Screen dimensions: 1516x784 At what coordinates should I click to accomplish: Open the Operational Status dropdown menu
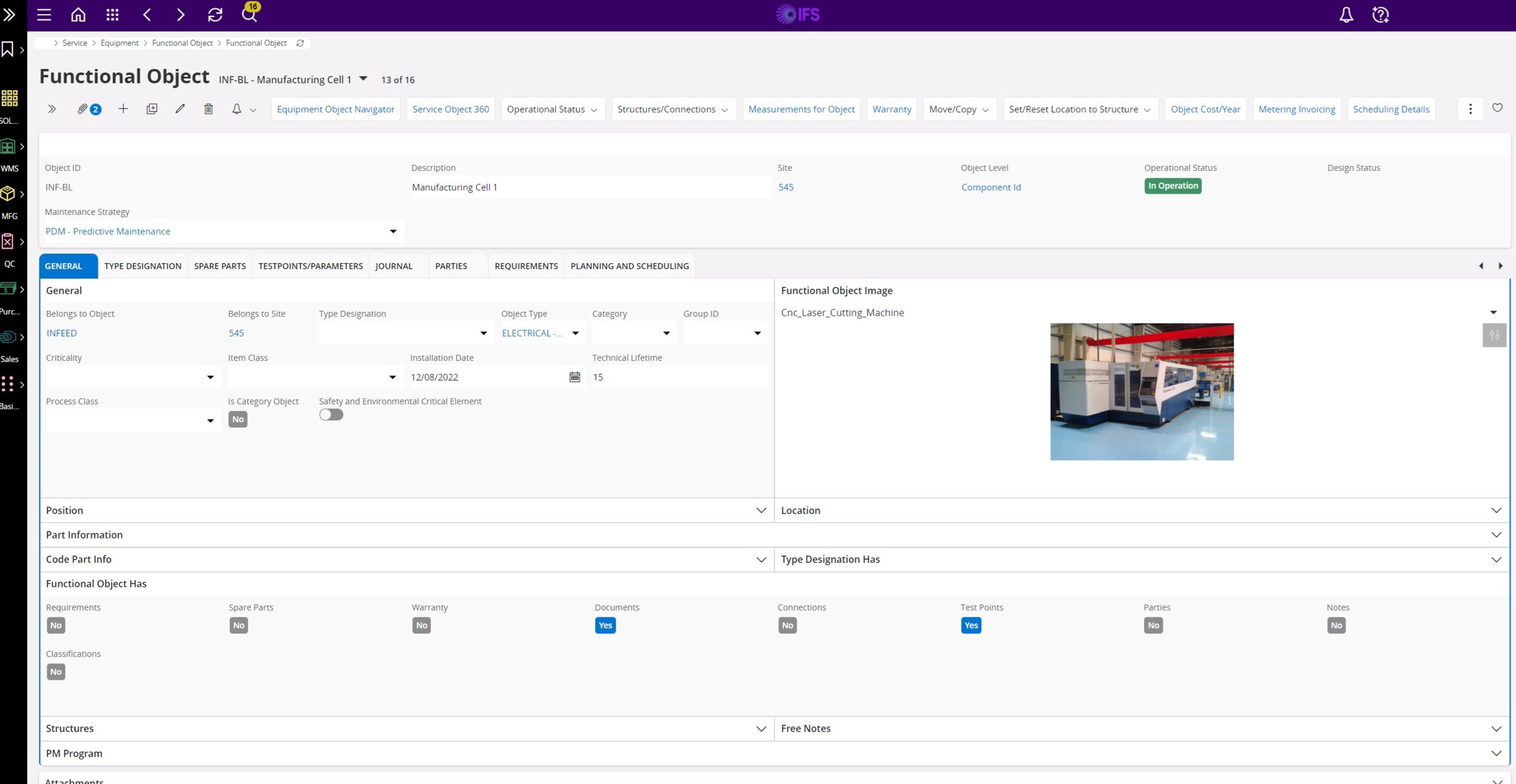point(552,109)
